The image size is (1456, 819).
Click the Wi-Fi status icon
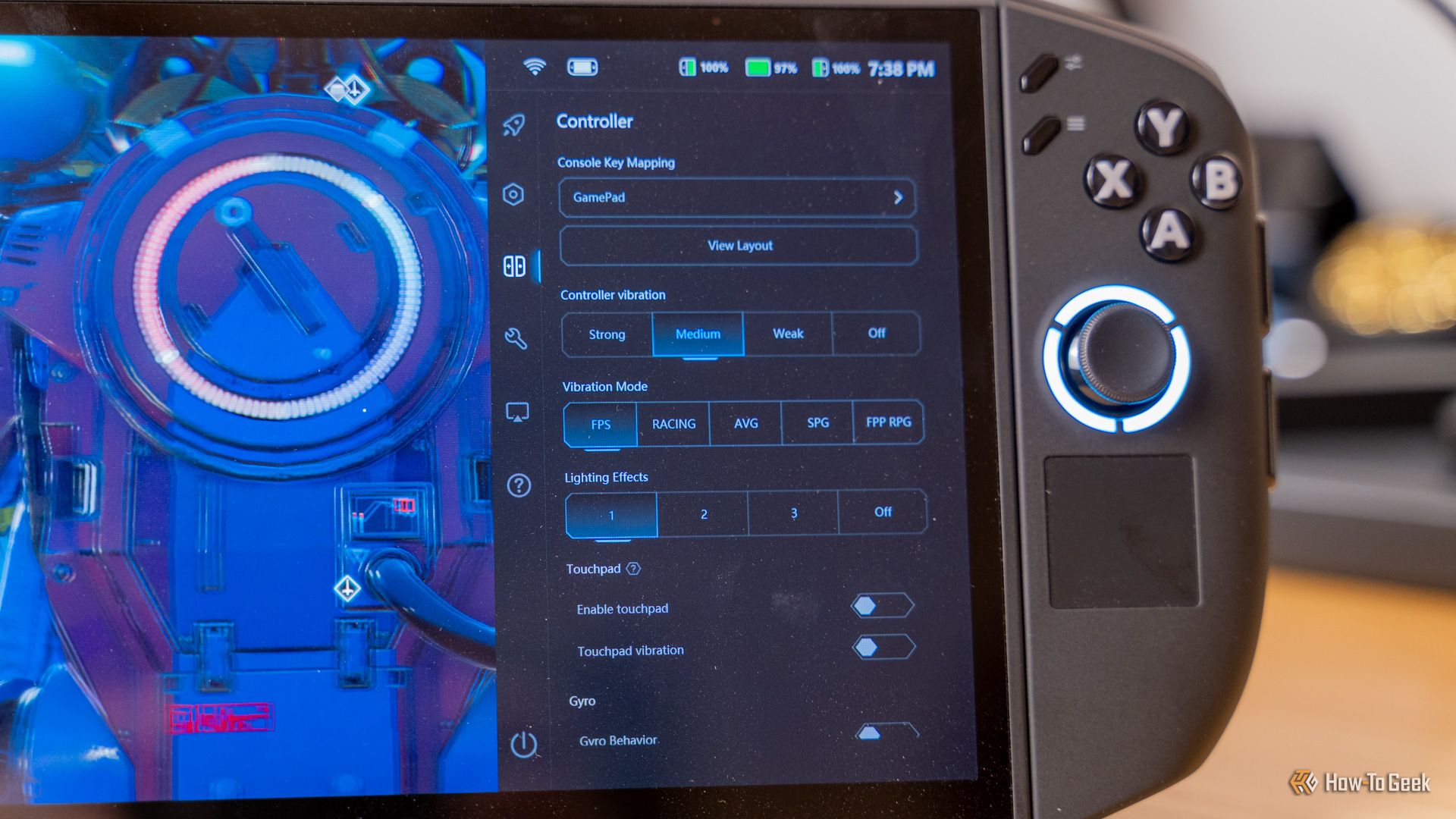pos(535,67)
